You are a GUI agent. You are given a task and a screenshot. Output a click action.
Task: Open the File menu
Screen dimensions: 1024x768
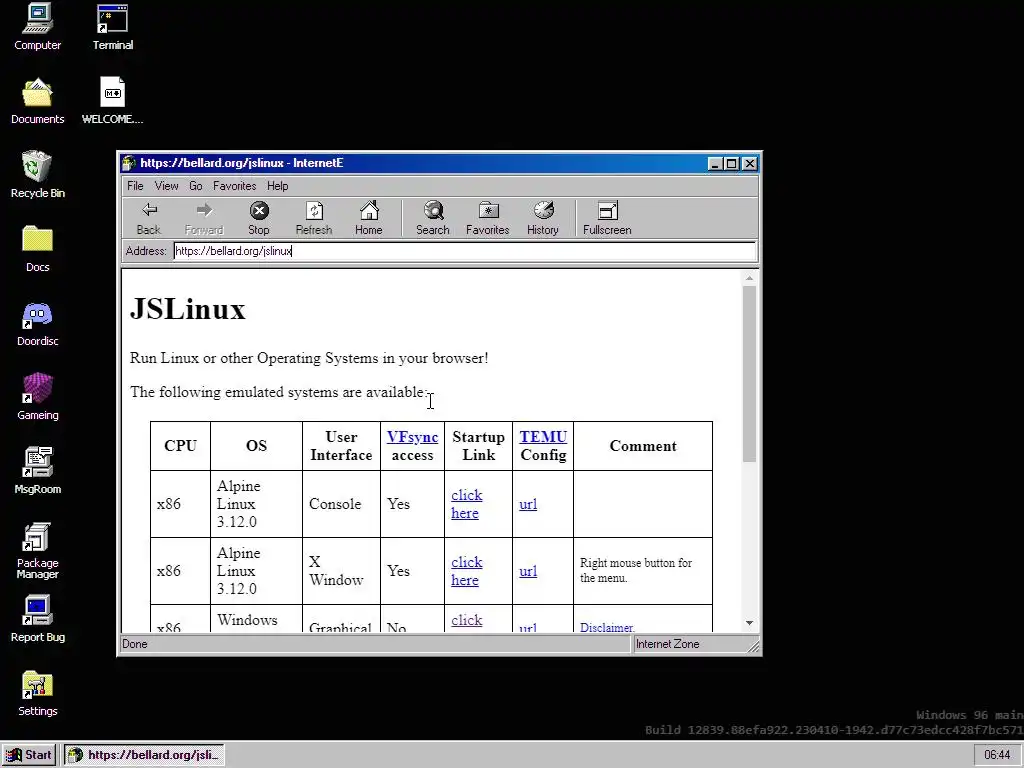point(135,185)
